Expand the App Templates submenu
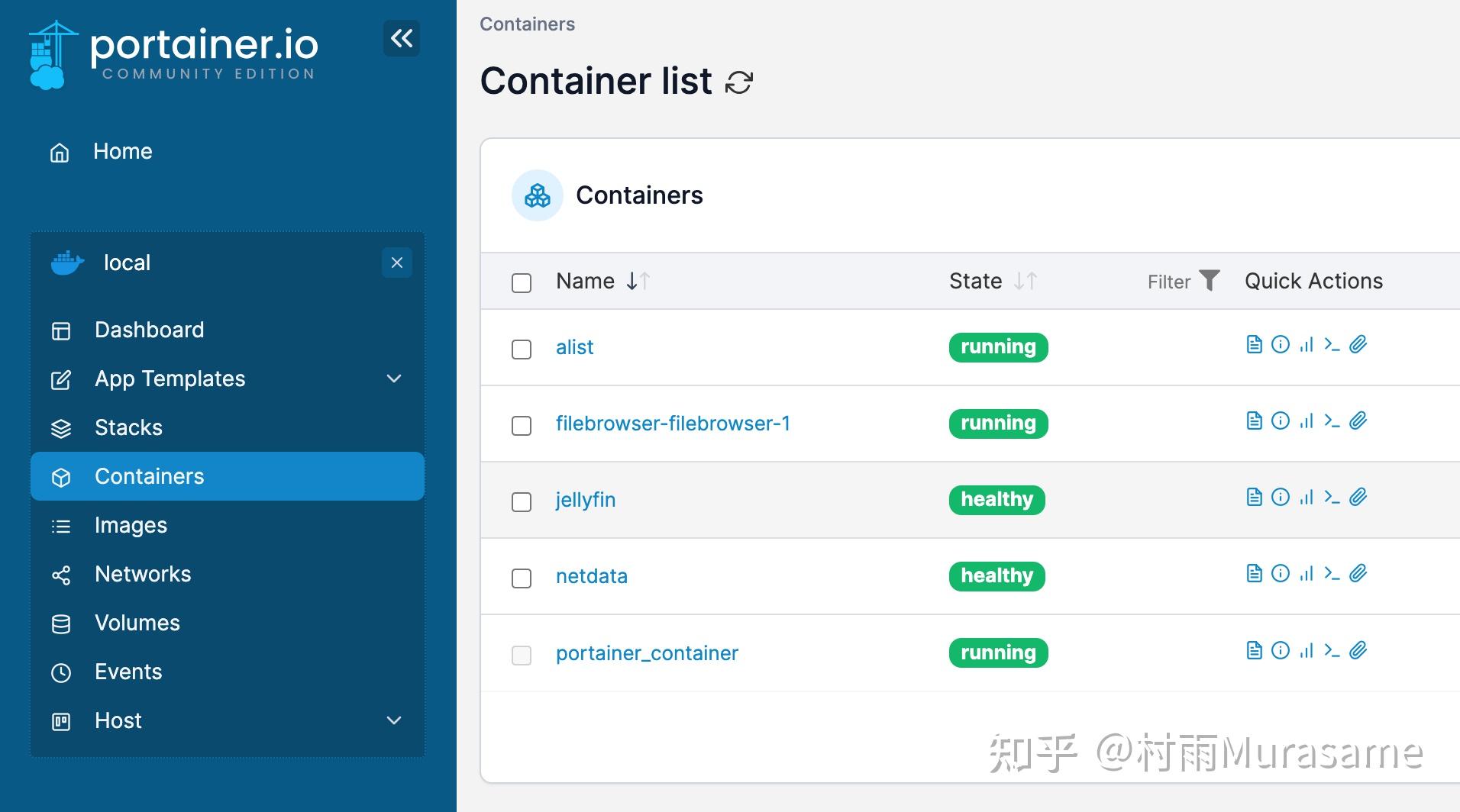 point(394,379)
